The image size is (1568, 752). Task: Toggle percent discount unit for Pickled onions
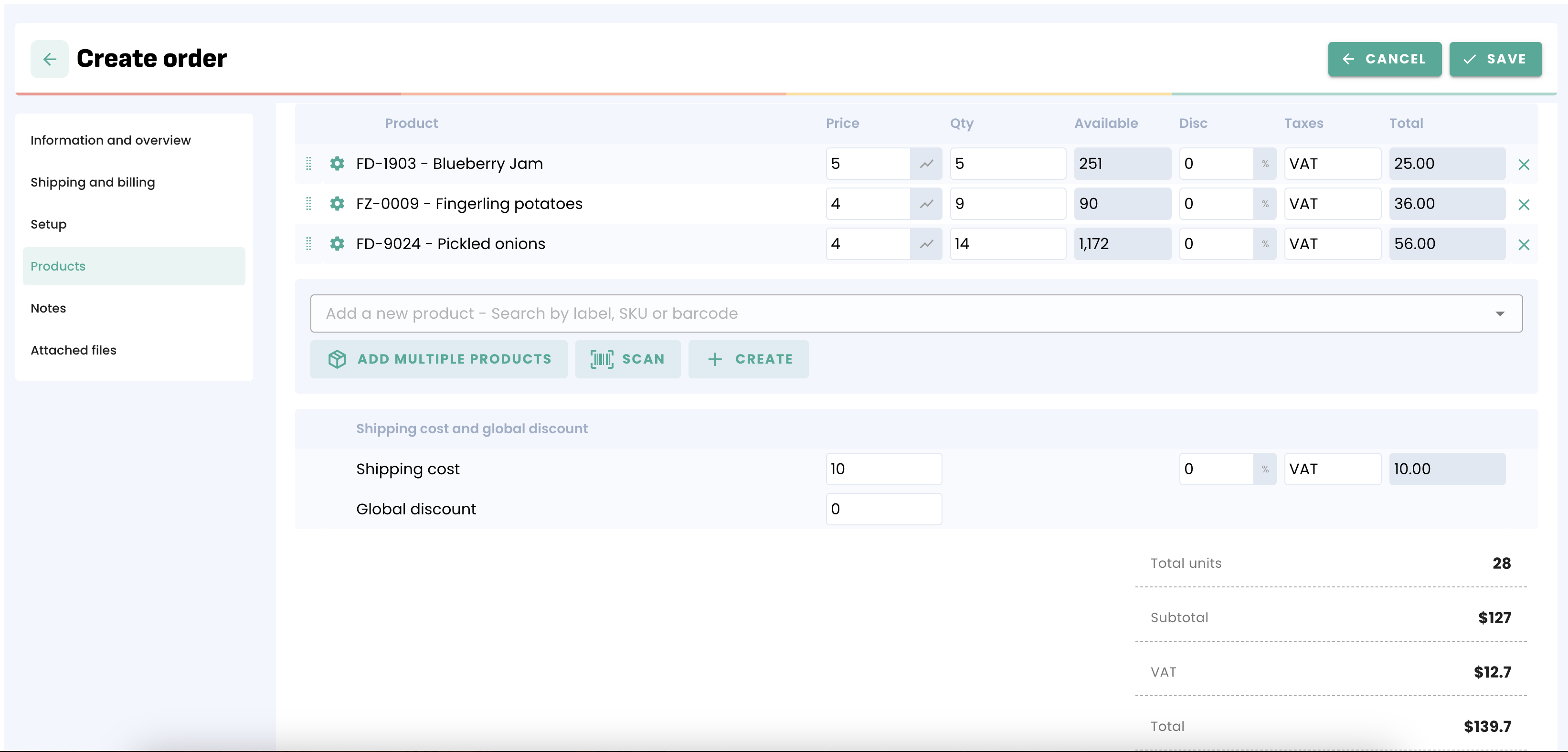(1265, 244)
